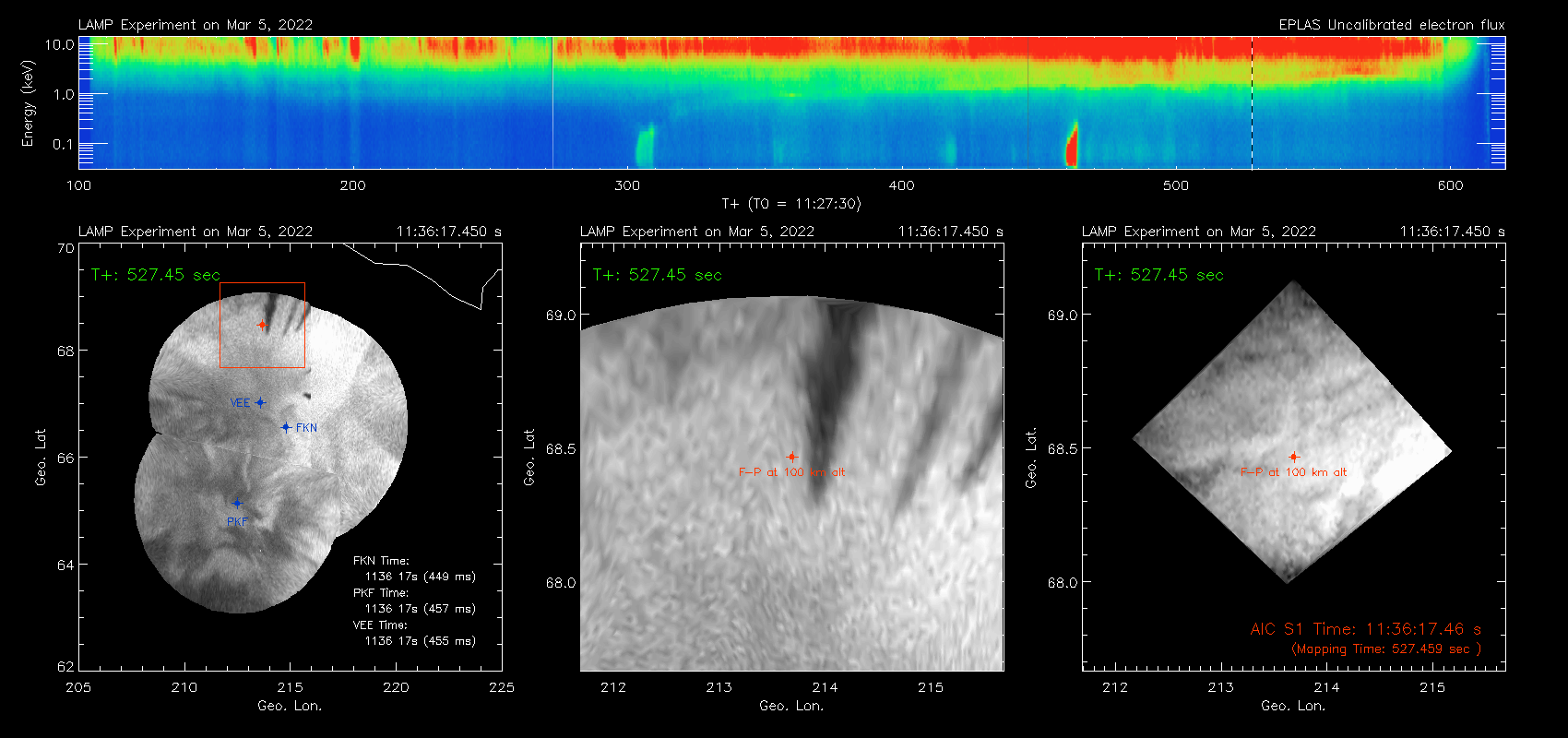The image size is (1568, 738).
Task: Click the blue FKN station marker
Action: point(286,427)
